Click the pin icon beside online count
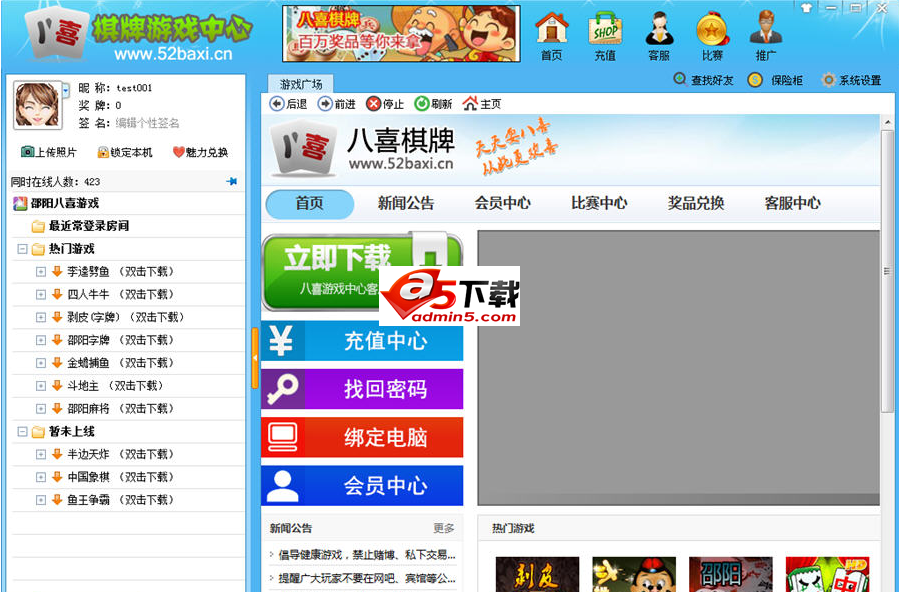Image resolution: width=899 pixels, height=592 pixels. tap(232, 181)
